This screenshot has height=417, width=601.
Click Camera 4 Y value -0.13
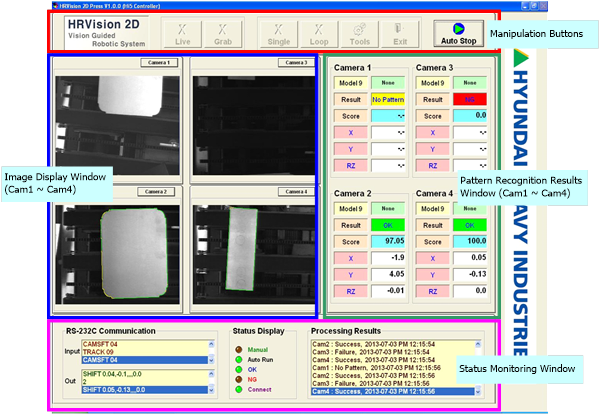point(470,274)
